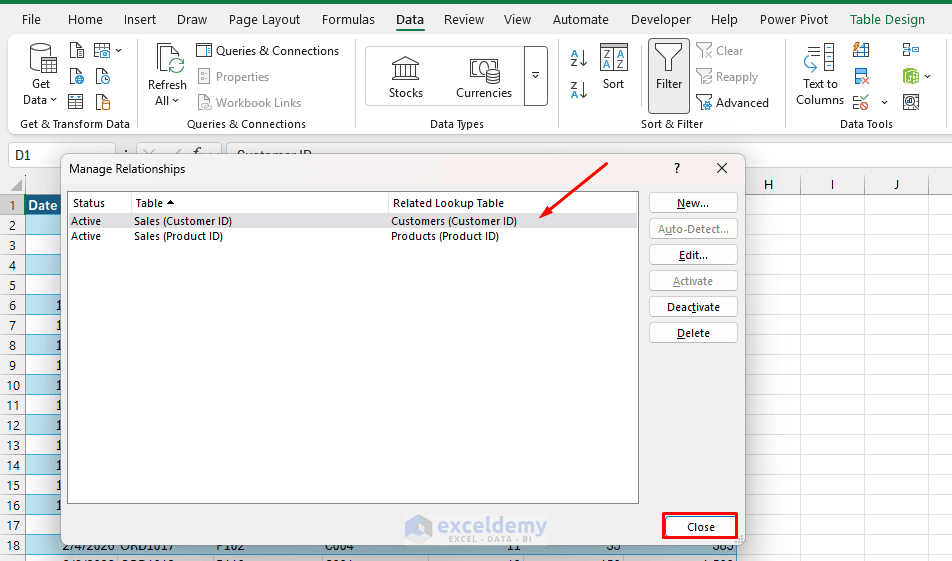
Task: Click the Status column header
Action: click(x=100, y=203)
